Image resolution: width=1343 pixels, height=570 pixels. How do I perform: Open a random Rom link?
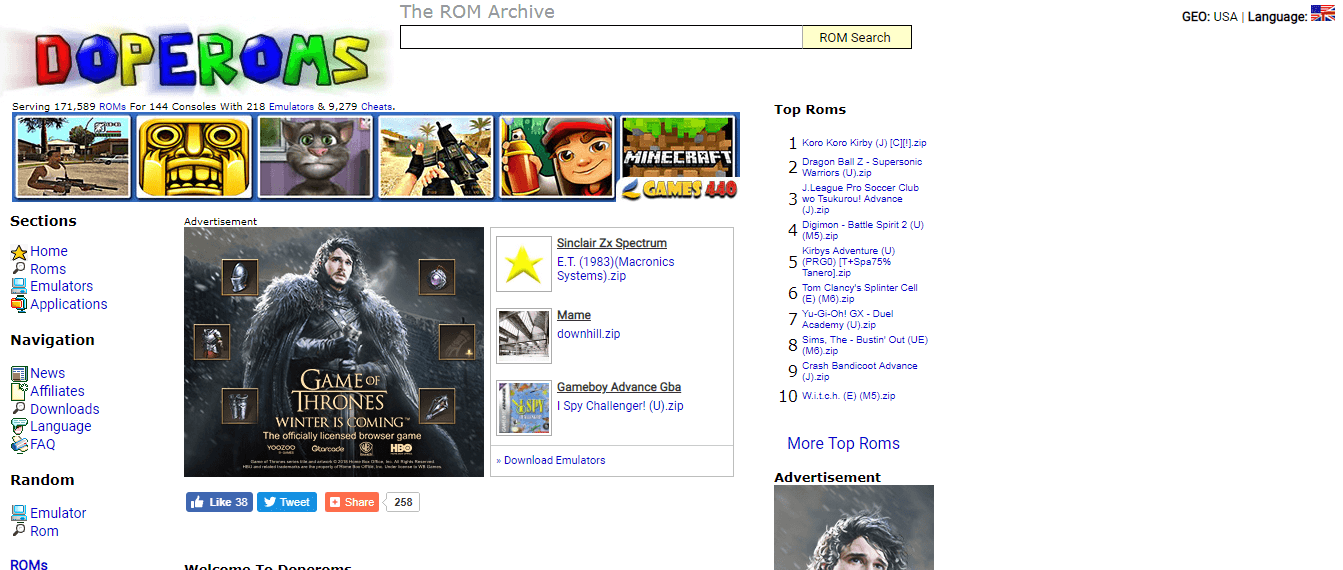[x=44, y=531]
